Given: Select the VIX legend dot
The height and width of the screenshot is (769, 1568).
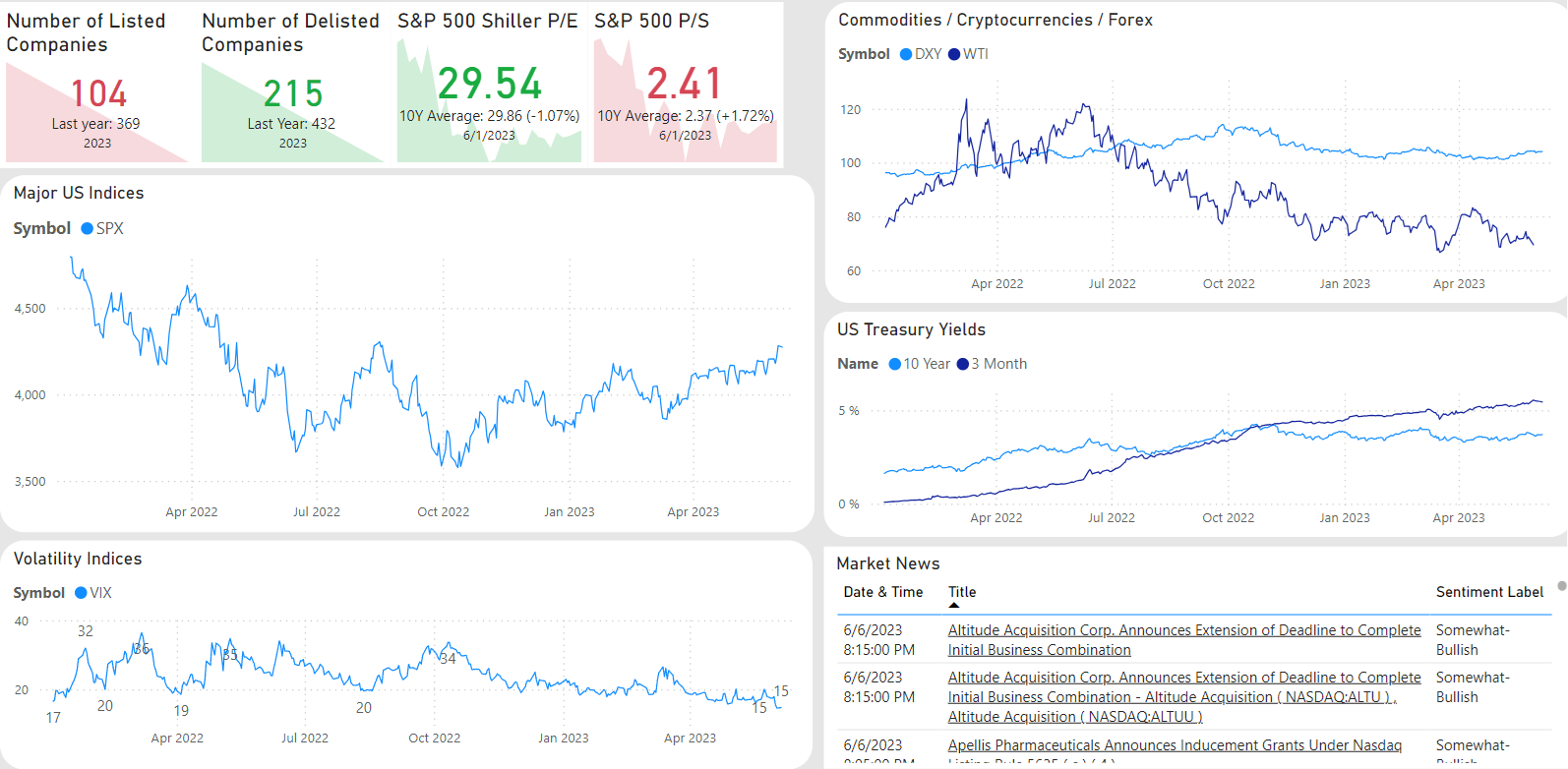Looking at the screenshot, I should click(x=82, y=593).
